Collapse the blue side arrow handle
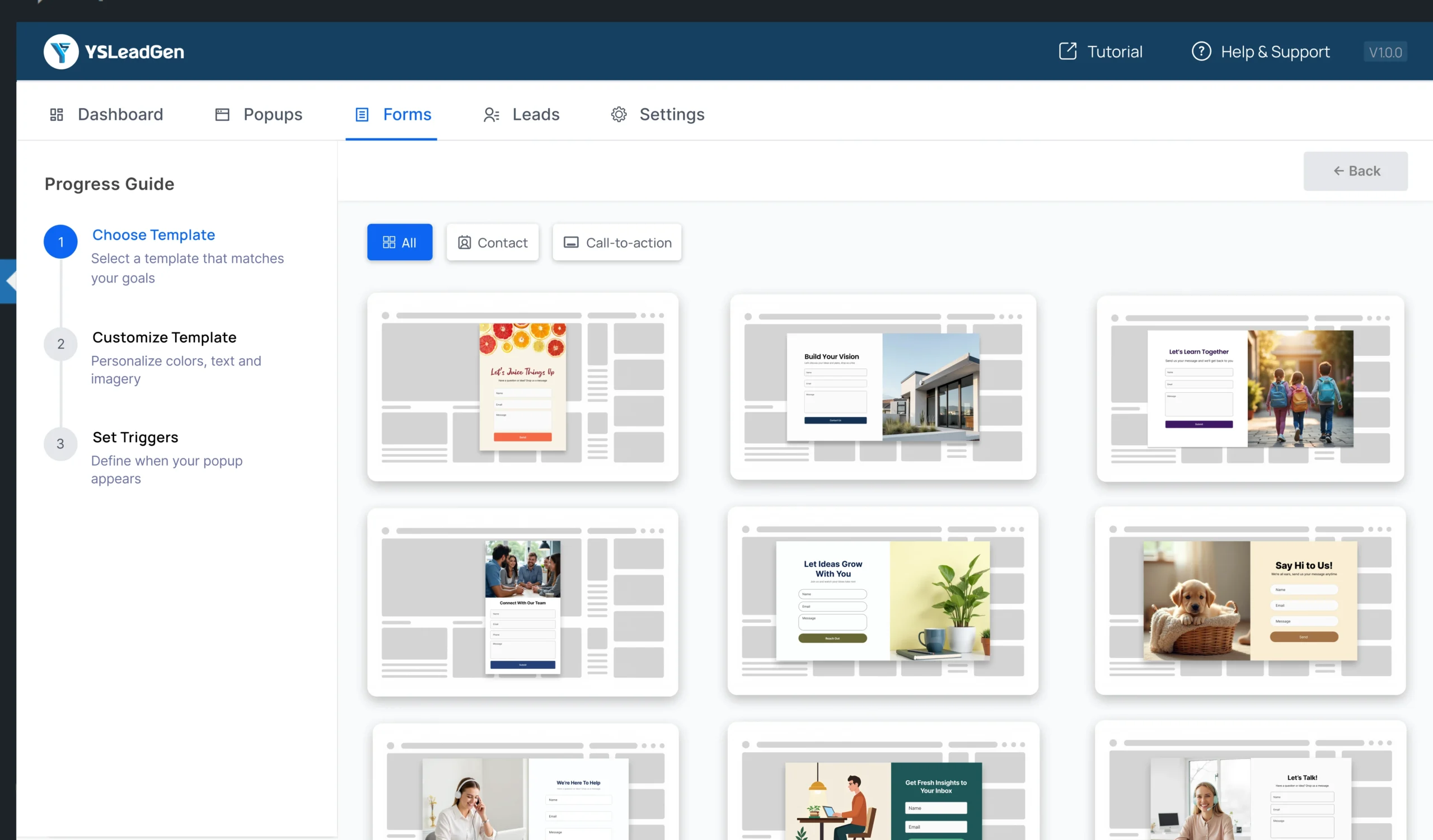This screenshot has height=840, width=1433. pyautogui.click(x=8, y=281)
